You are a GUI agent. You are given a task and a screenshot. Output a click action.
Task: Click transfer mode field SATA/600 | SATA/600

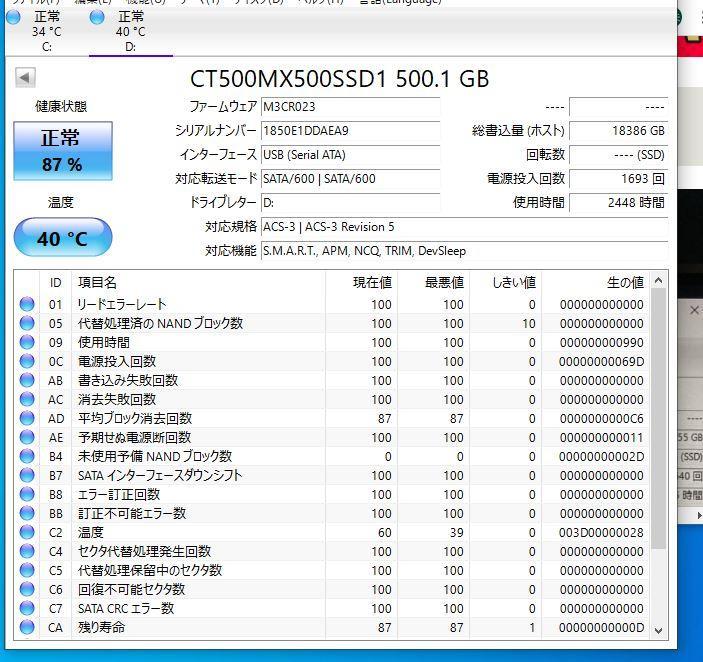point(350,179)
